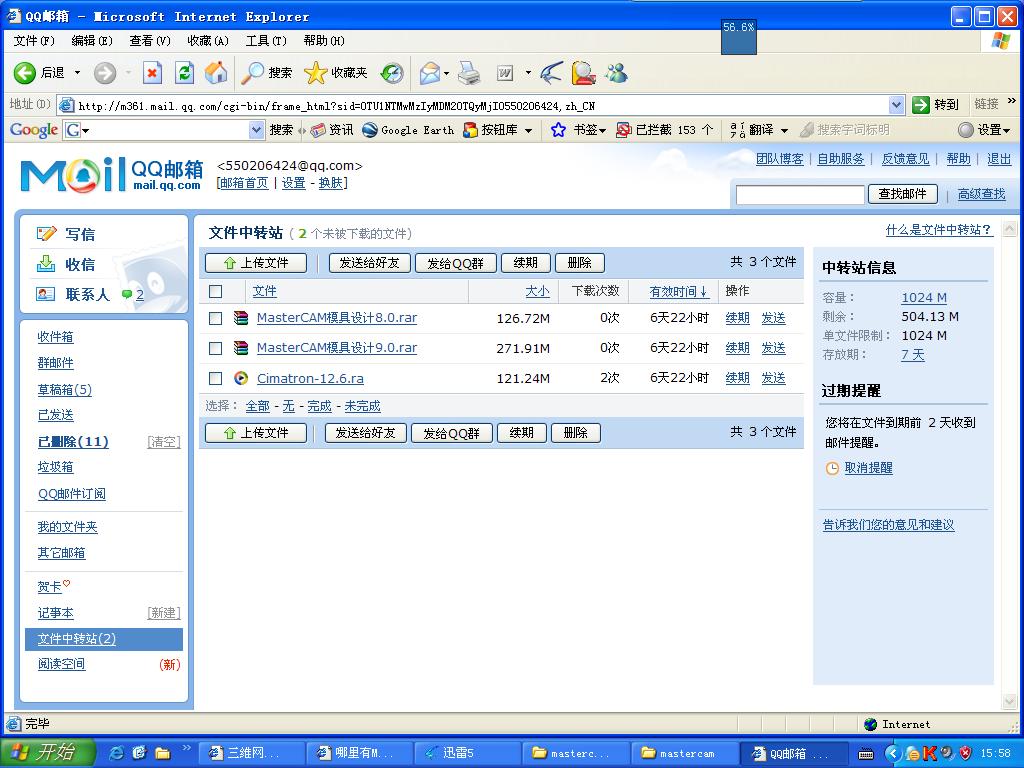Sort files by 有效时间 column
The image size is (1024, 768).
click(679, 291)
